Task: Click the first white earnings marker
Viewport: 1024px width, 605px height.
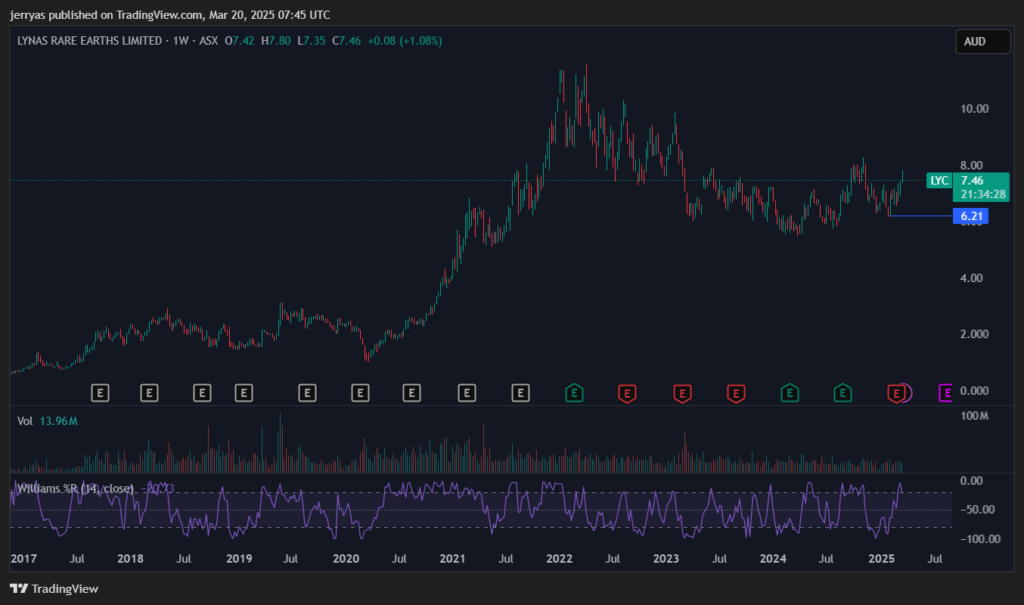Action: (99, 393)
